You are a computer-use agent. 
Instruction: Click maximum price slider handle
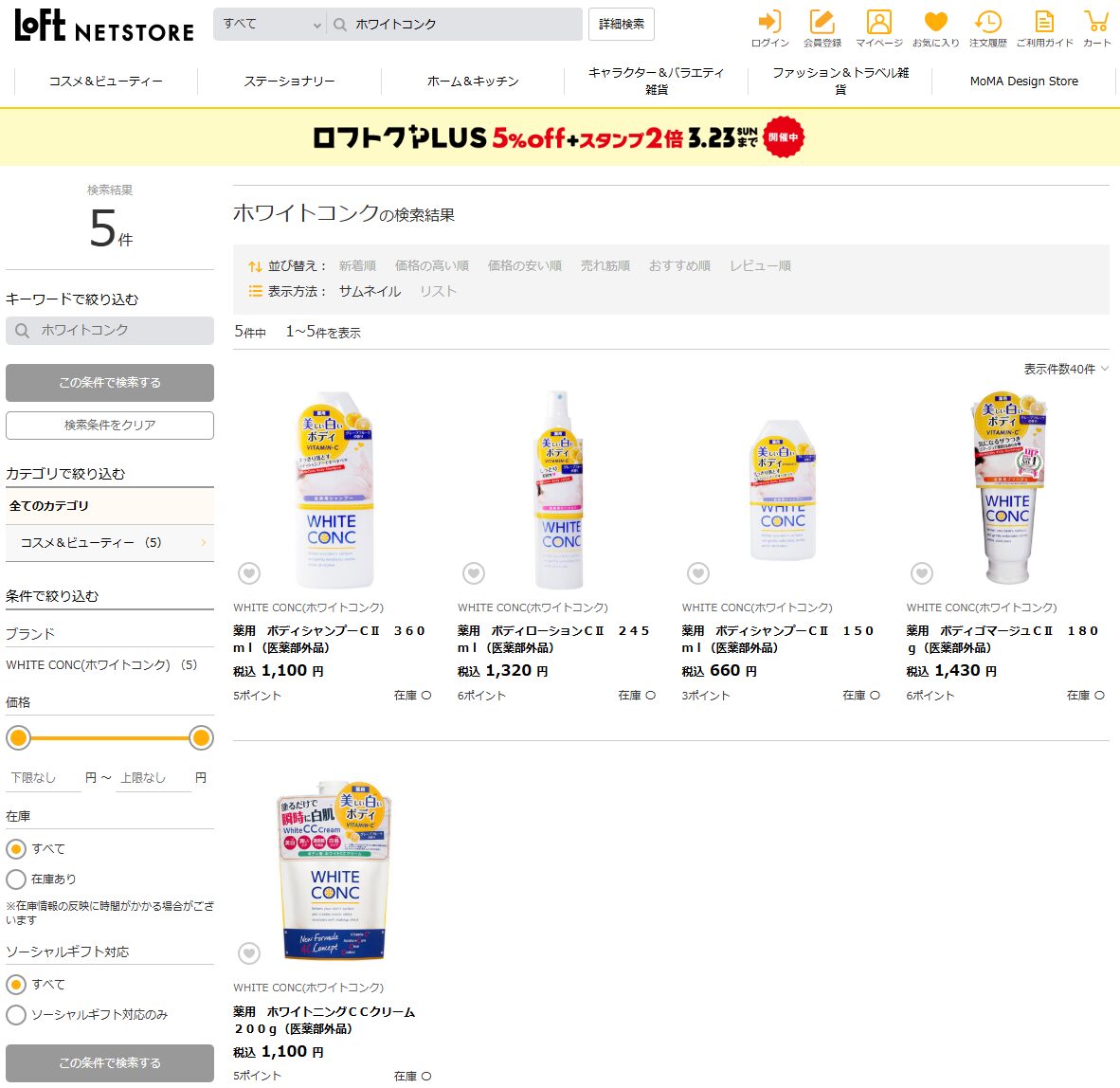point(202,738)
